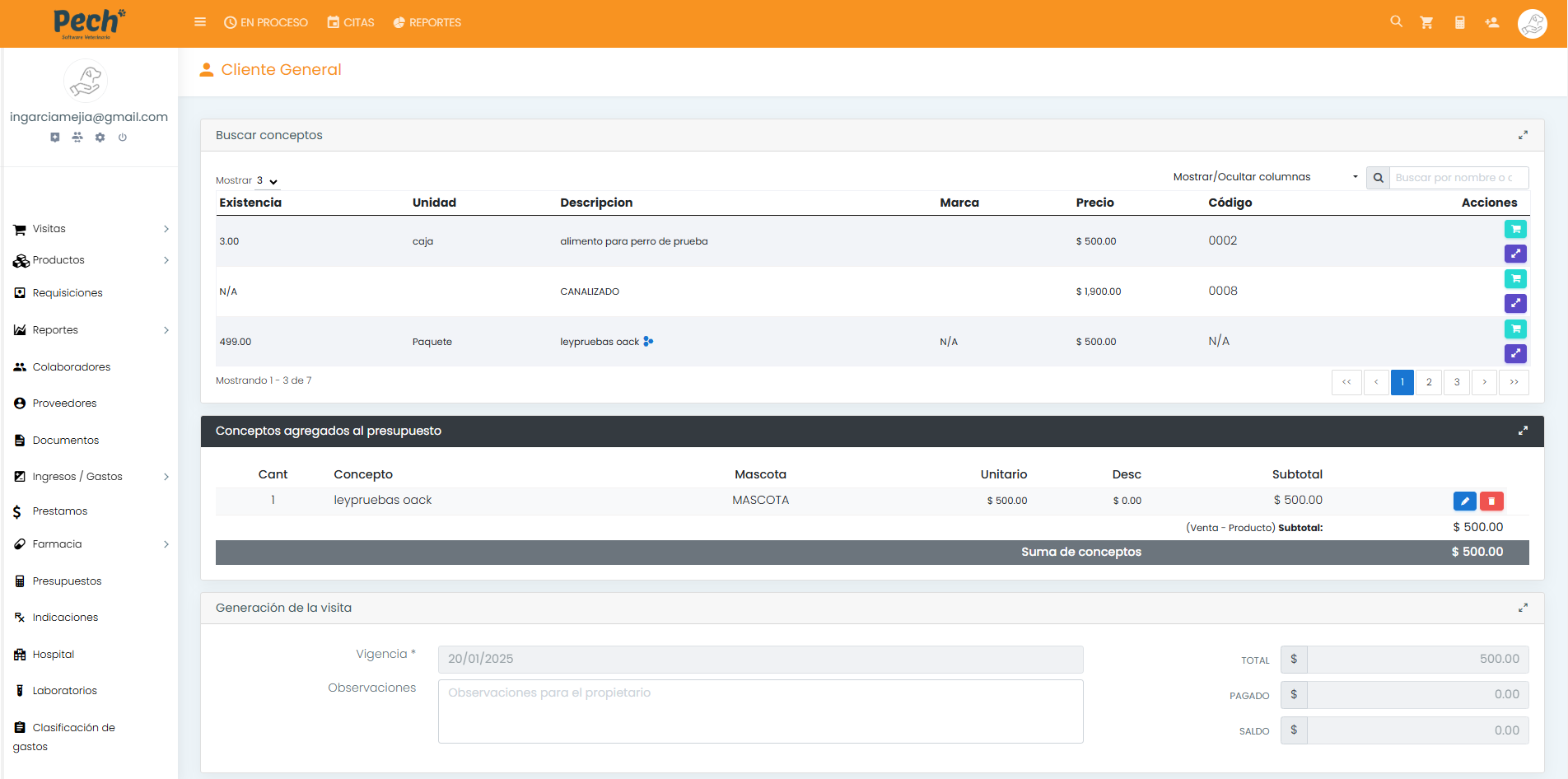Expand the Productos sidebar menu

point(91,260)
